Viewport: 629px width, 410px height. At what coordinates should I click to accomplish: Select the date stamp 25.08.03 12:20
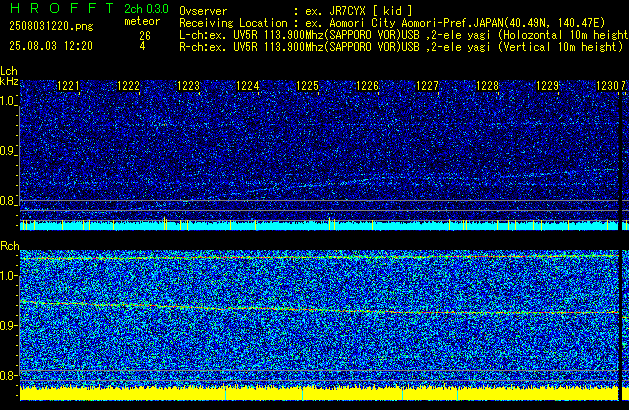click(51, 46)
